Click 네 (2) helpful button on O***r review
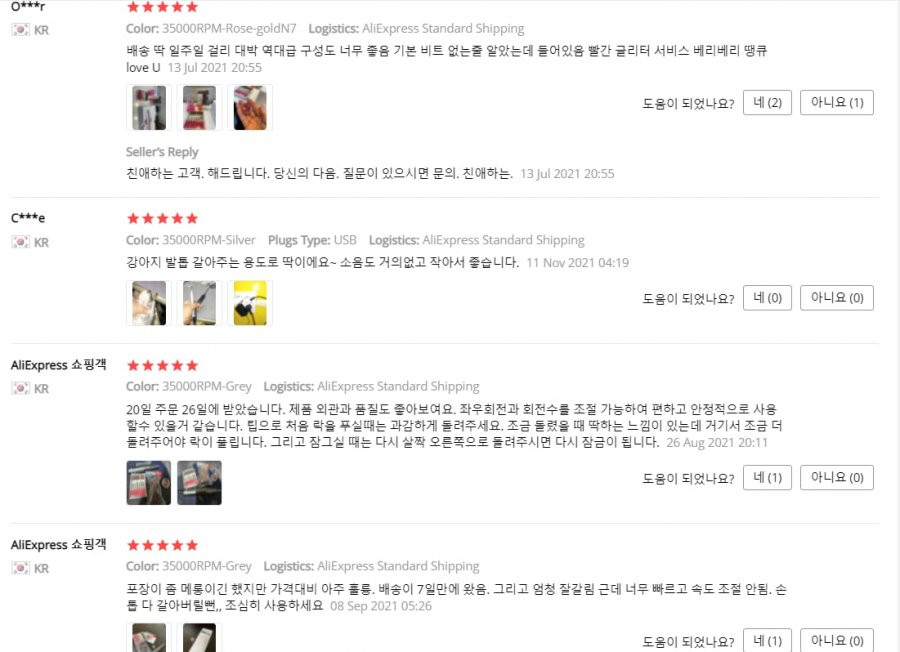The width and height of the screenshot is (900, 652). (x=767, y=103)
